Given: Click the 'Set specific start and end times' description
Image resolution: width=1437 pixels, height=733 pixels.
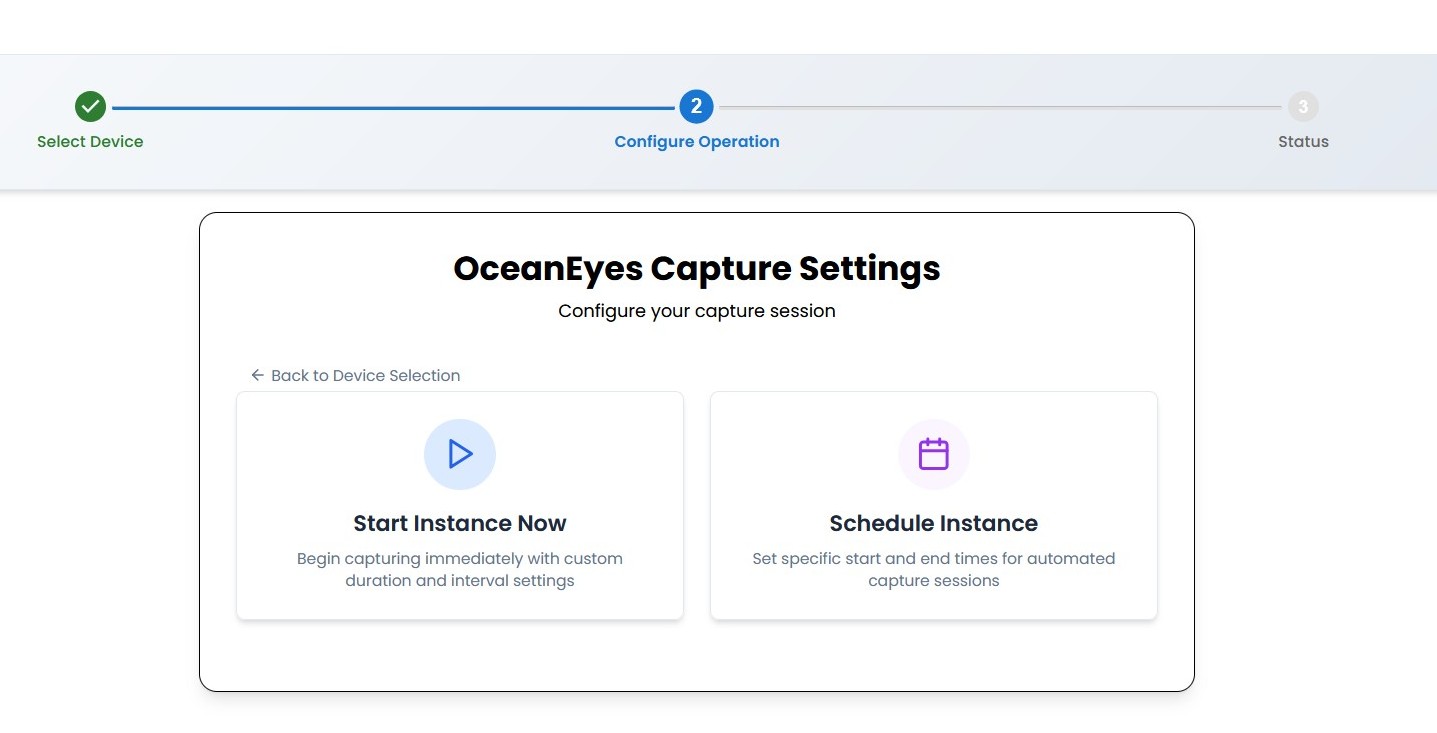Looking at the screenshot, I should pyautogui.click(x=934, y=569).
